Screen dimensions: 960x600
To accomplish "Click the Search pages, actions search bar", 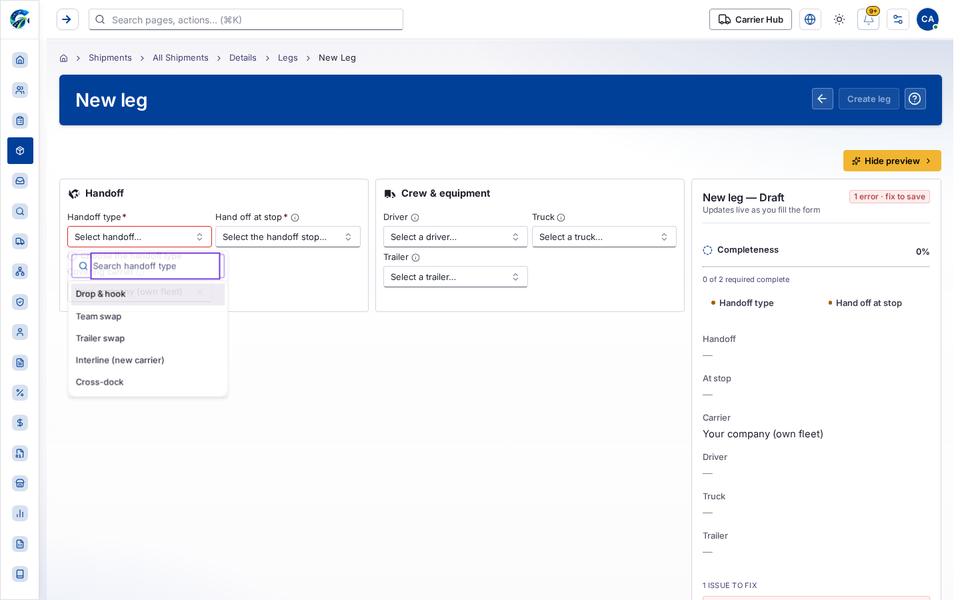I will 246,20.
